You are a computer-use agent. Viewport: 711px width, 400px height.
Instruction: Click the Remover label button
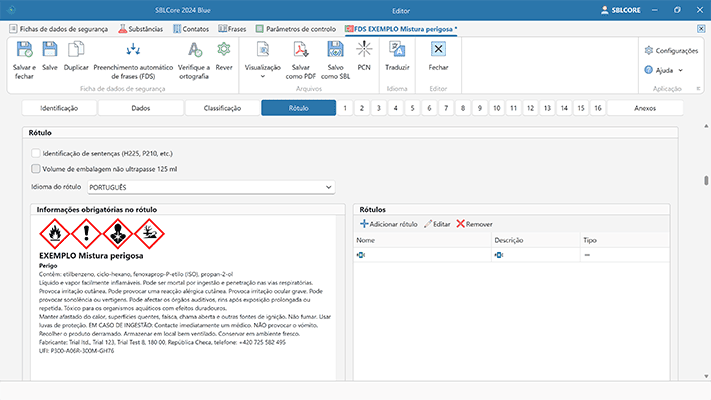coord(474,224)
